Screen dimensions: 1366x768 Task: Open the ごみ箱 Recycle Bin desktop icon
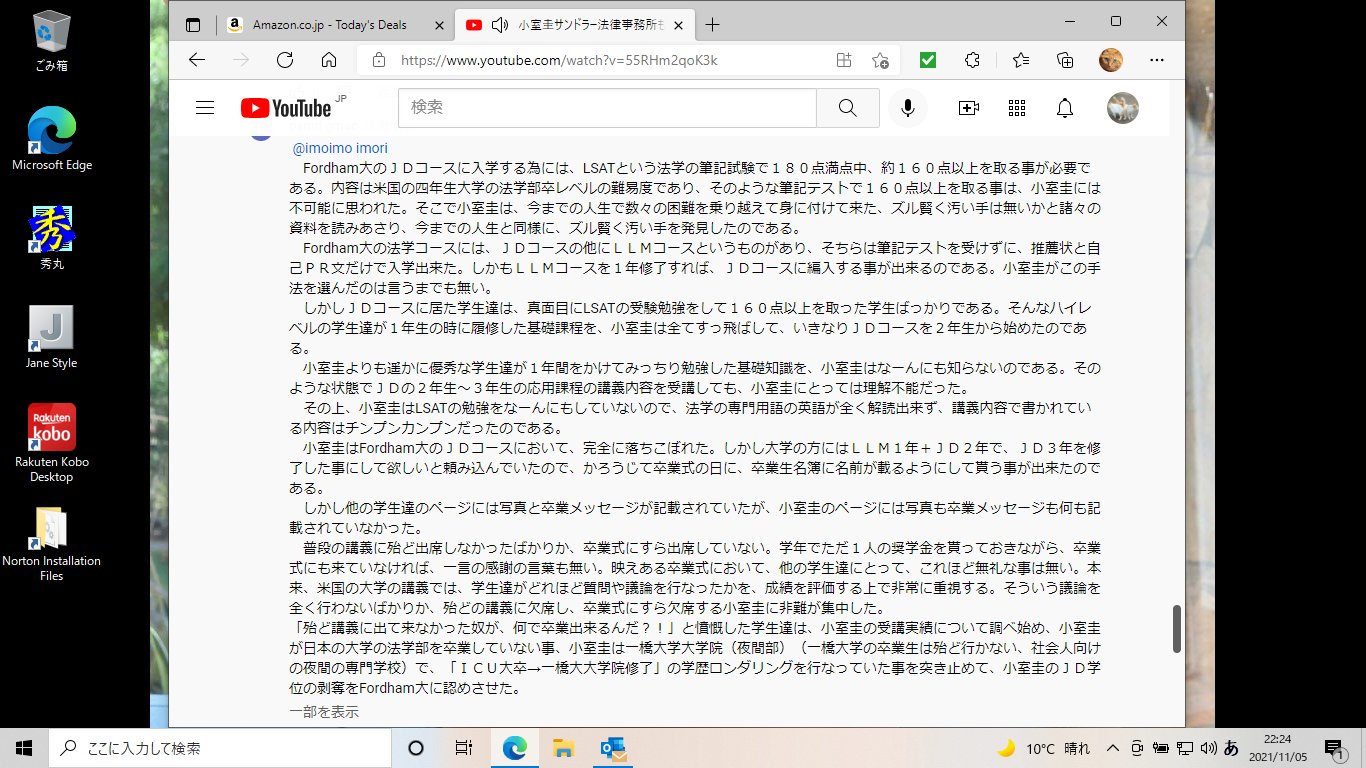tap(51, 42)
